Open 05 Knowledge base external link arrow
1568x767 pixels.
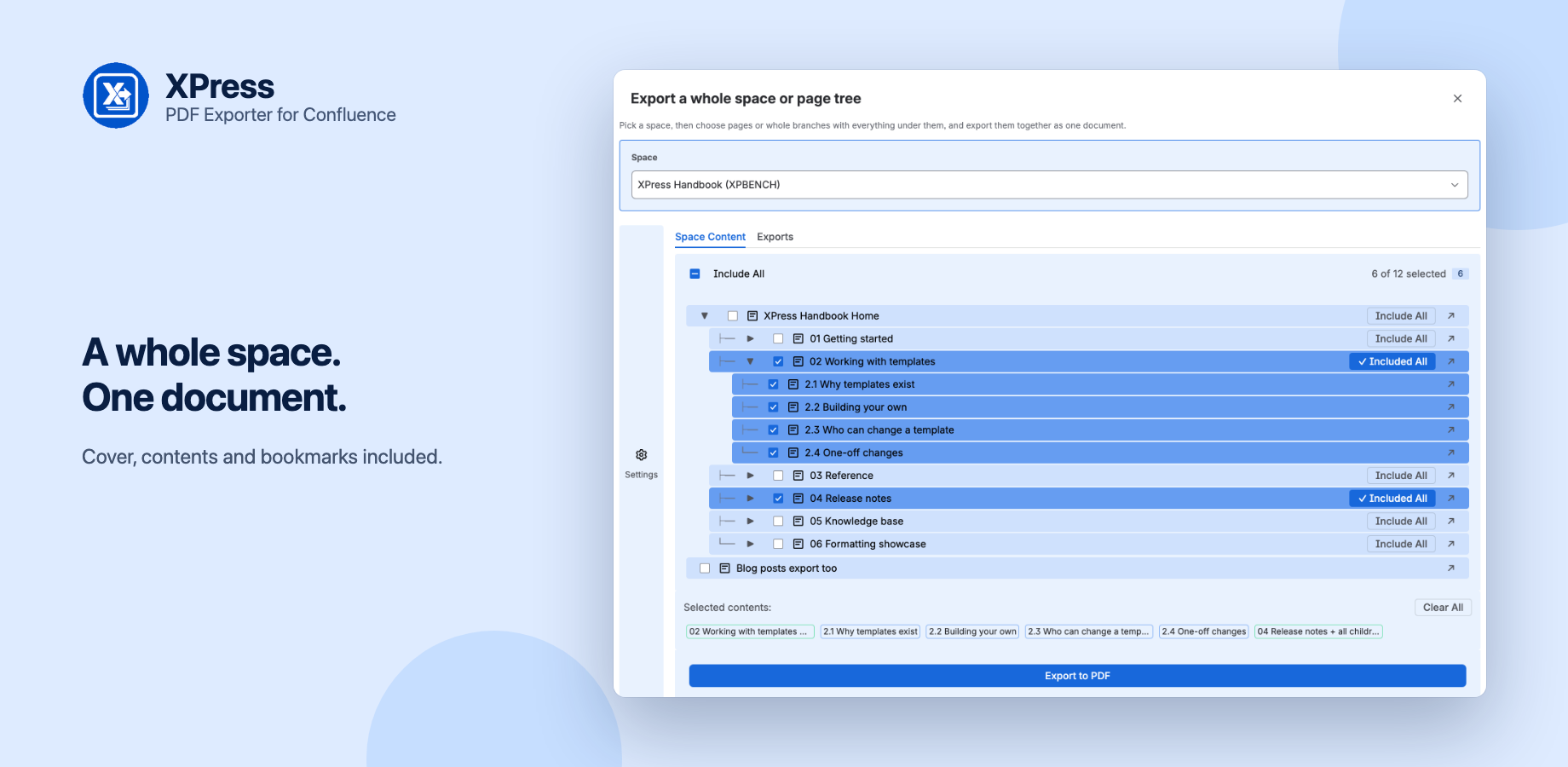click(x=1450, y=522)
